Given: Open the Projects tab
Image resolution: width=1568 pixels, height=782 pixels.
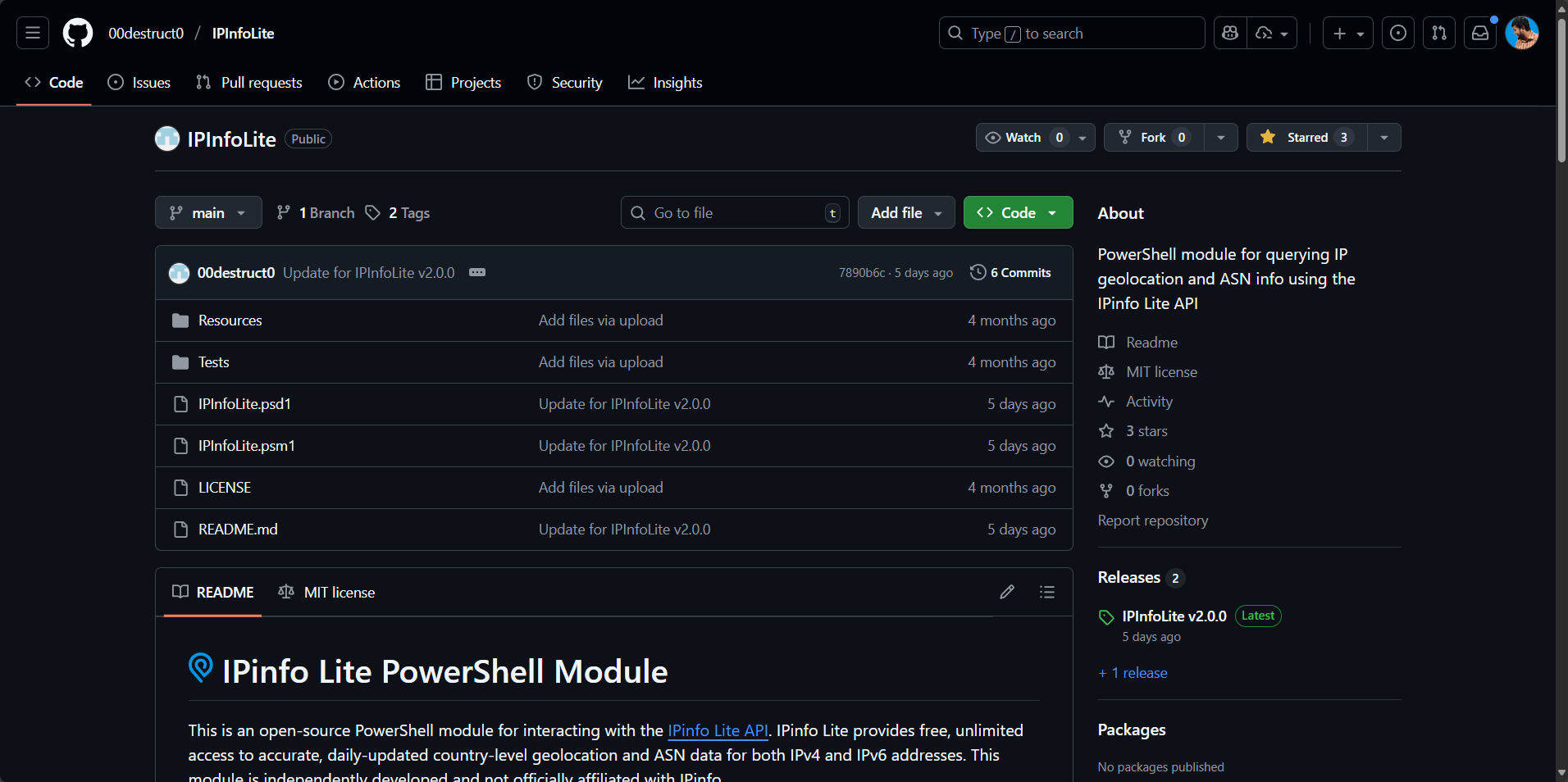Looking at the screenshot, I should click(463, 83).
